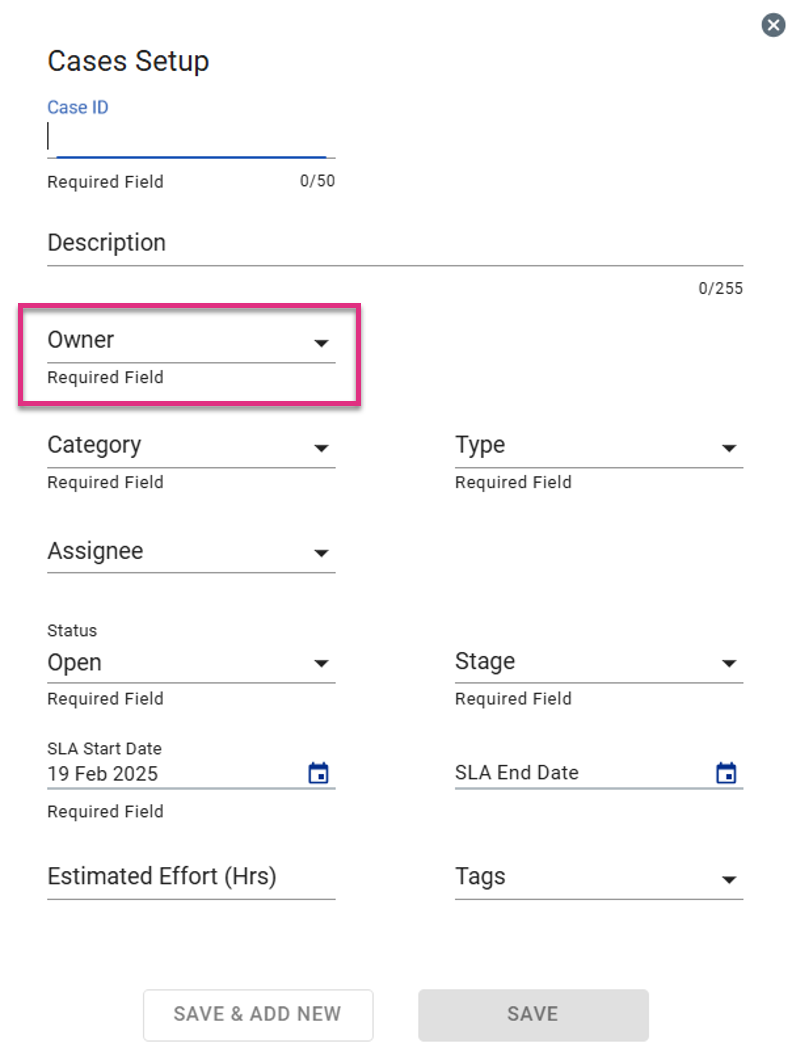The width and height of the screenshot is (798, 1056).
Task: Click the SAVE & ADD NEW button
Action: pos(258,1015)
